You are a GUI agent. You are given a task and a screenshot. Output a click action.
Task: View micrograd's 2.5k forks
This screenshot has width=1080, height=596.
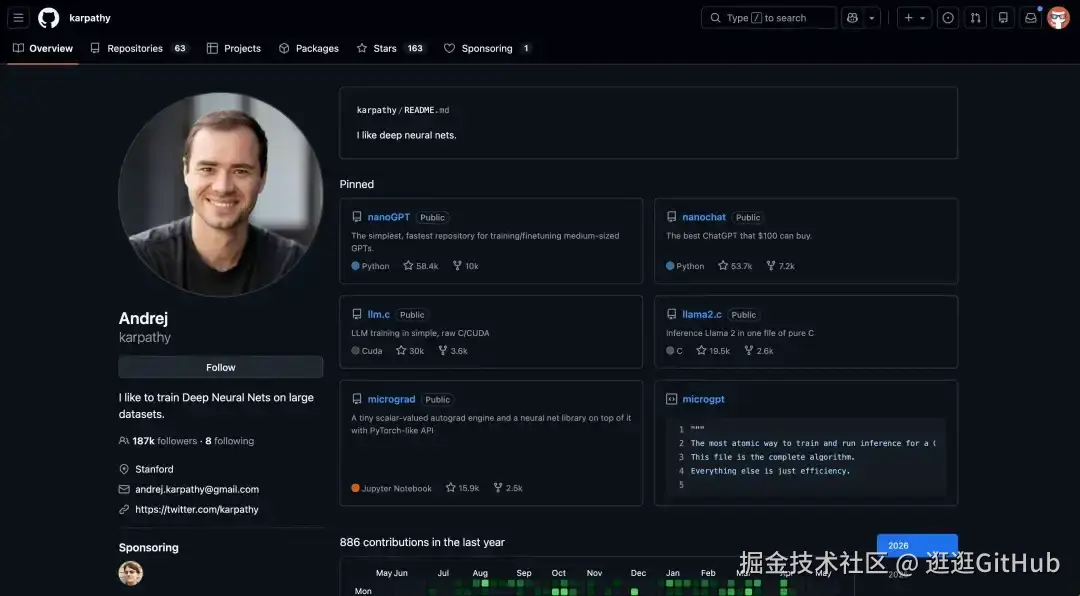[x=508, y=488]
